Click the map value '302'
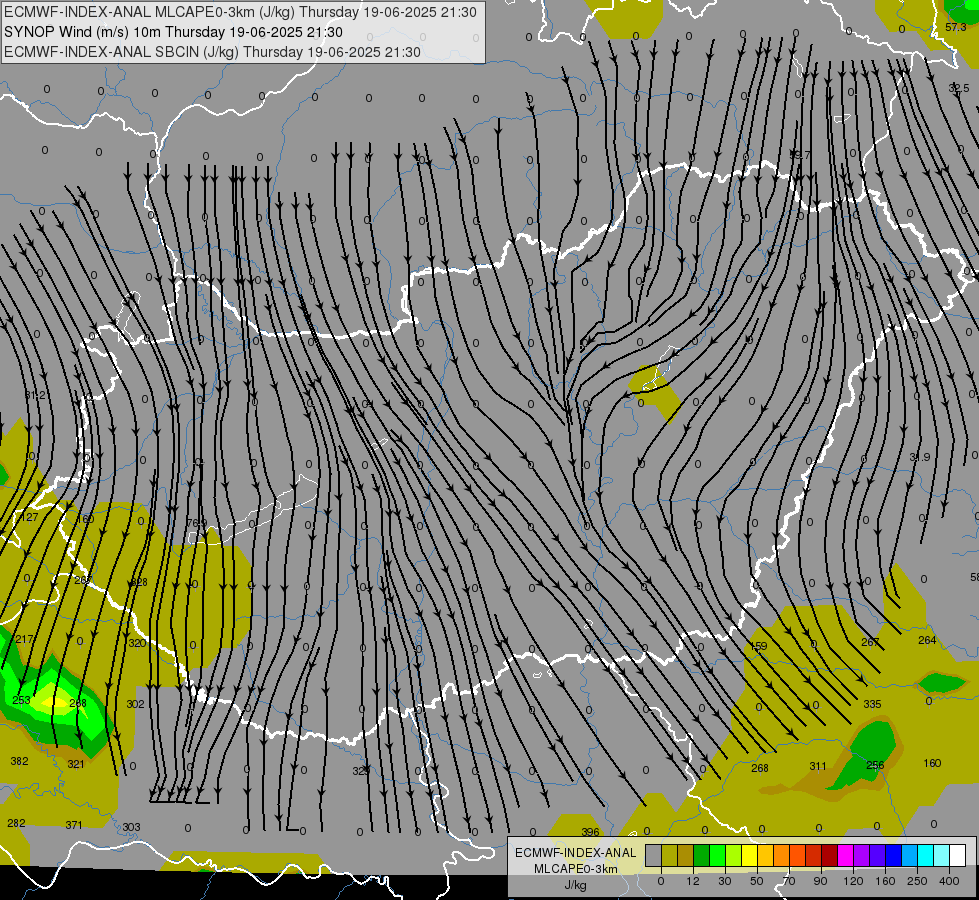The image size is (979, 900). click(x=135, y=704)
